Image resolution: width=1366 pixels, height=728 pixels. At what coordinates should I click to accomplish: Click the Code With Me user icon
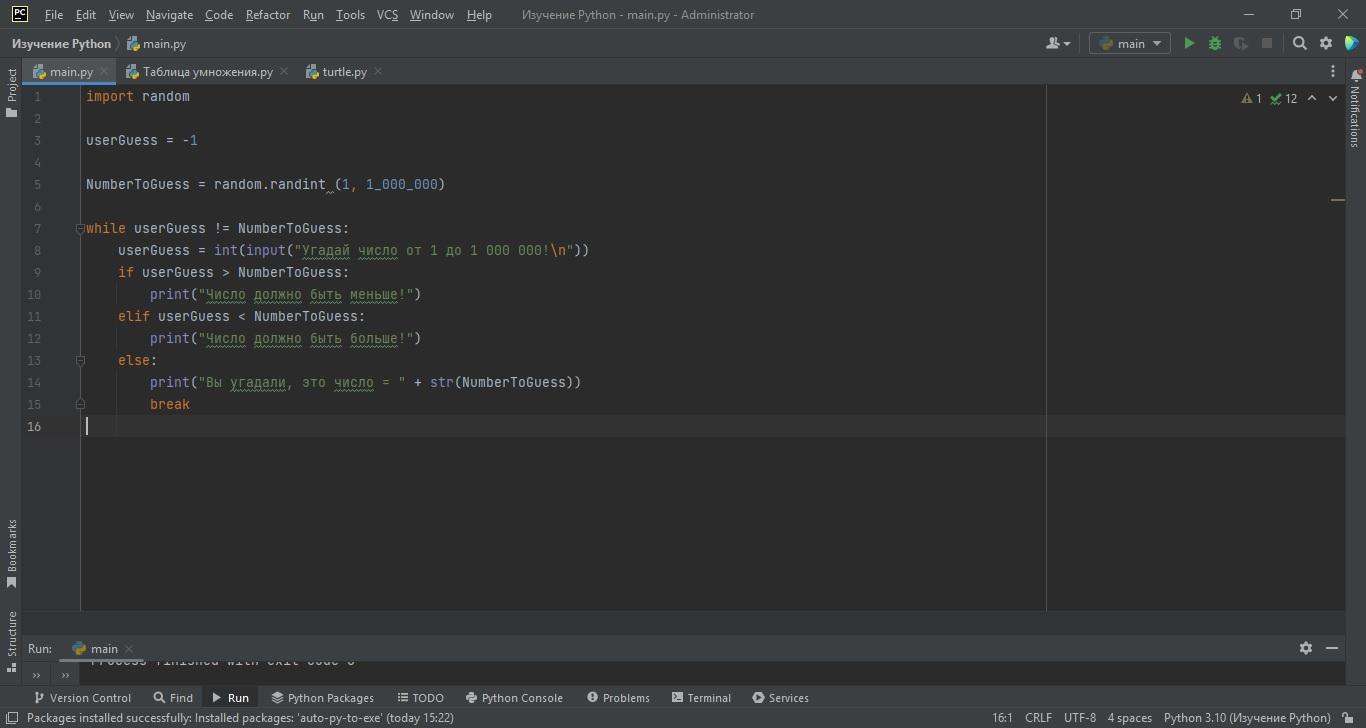1057,43
